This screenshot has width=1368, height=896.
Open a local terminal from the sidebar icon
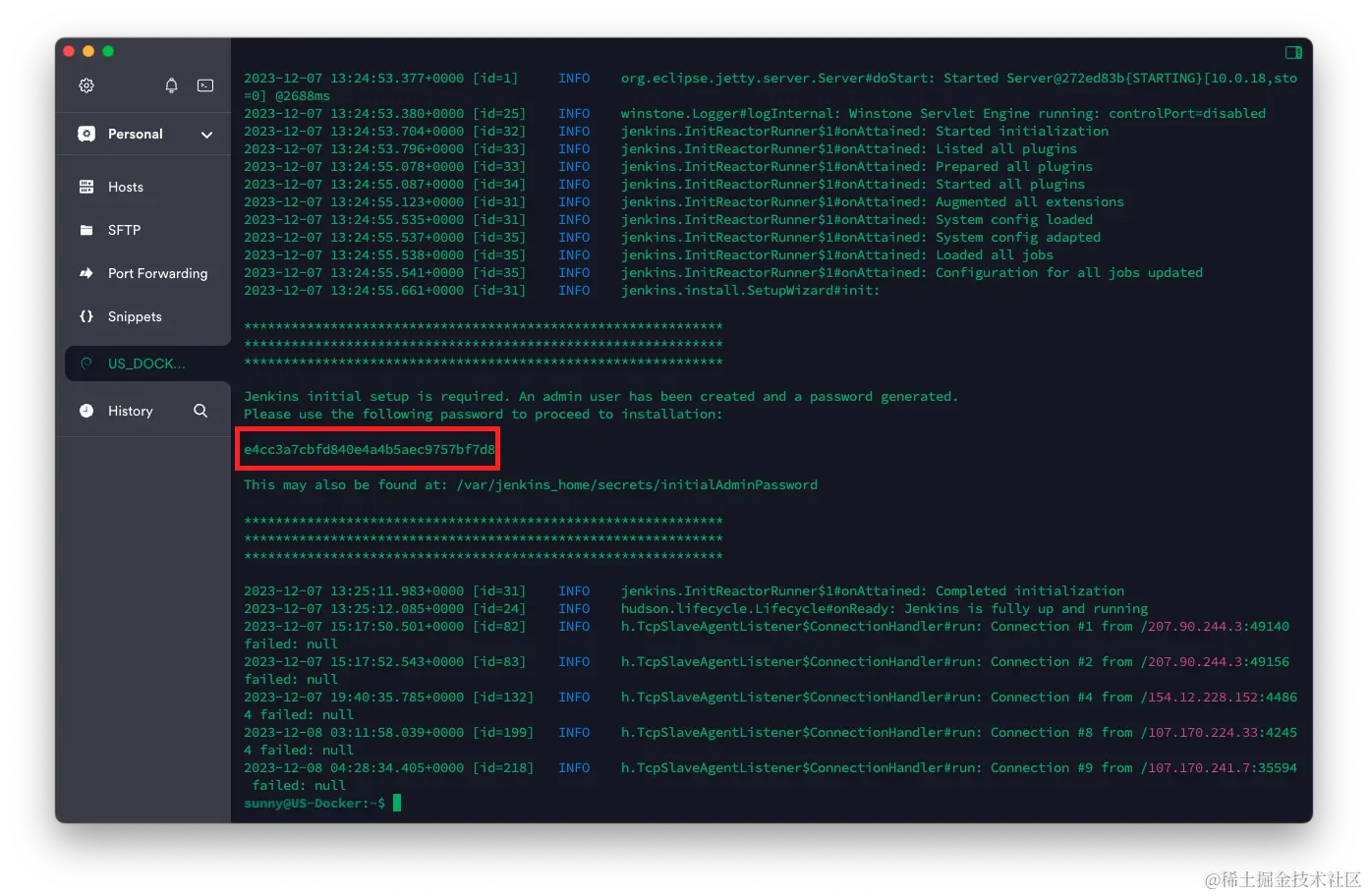(205, 85)
